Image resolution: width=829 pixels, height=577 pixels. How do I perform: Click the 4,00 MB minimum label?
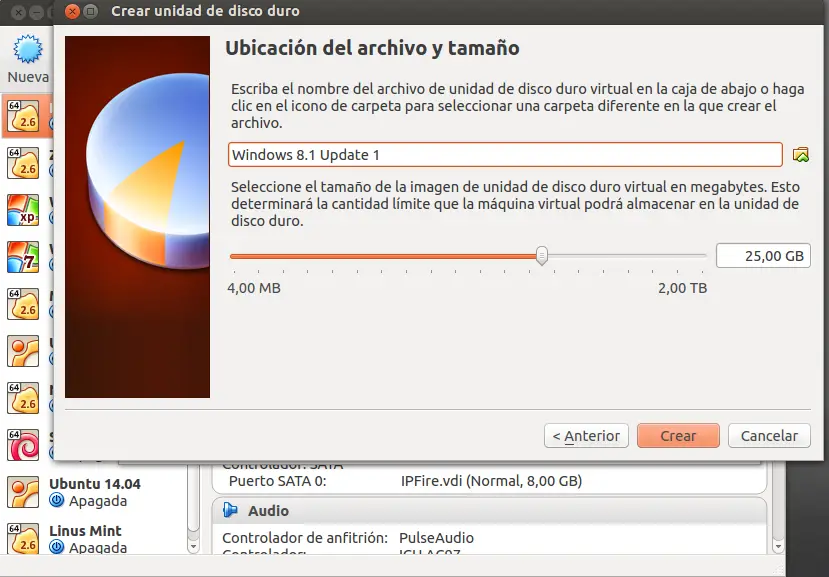click(254, 288)
